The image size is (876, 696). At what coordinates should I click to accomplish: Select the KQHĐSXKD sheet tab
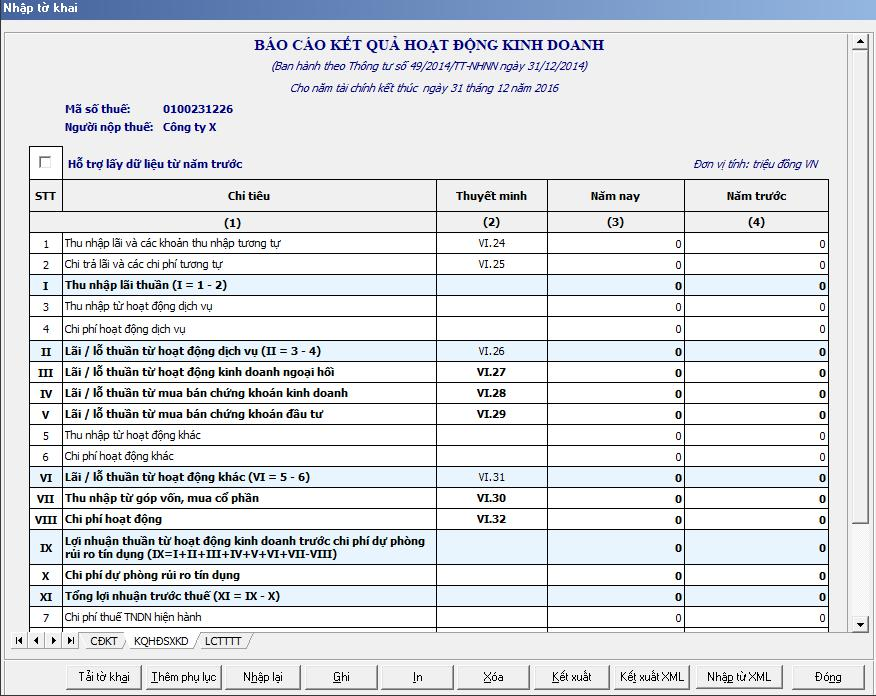click(161, 641)
